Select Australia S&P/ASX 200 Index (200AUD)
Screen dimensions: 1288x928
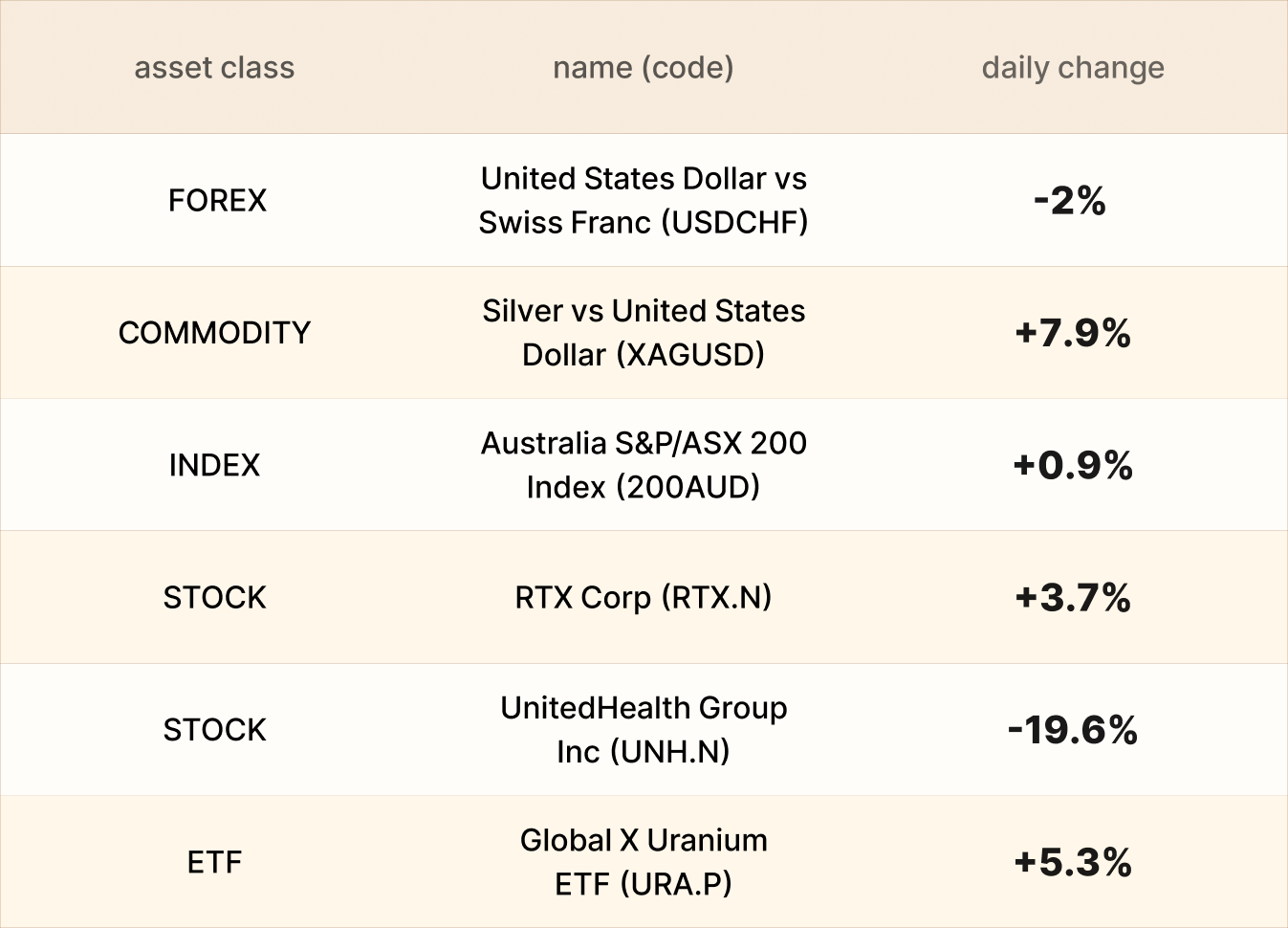click(643, 465)
